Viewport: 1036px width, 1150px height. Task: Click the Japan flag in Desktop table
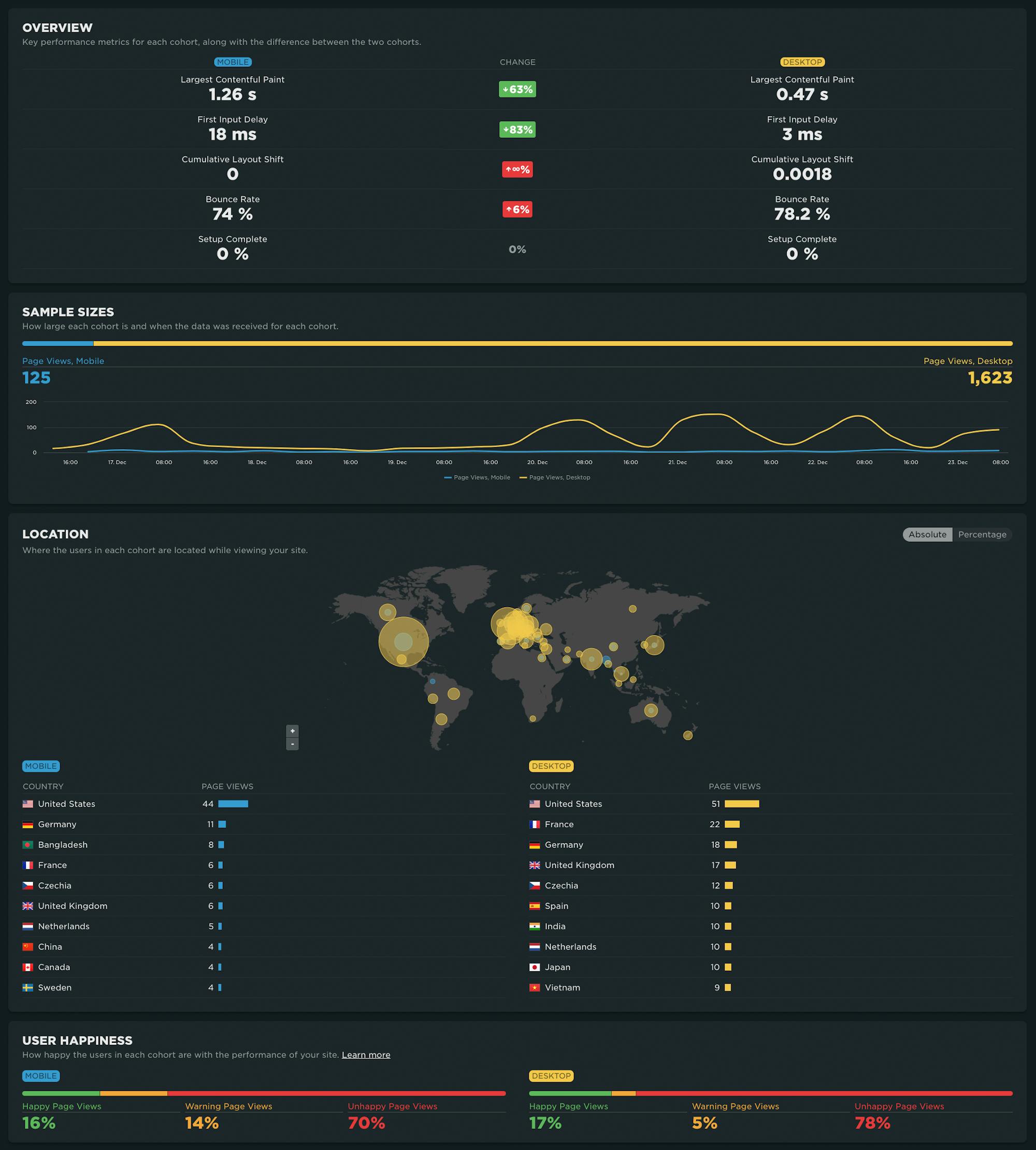535,967
